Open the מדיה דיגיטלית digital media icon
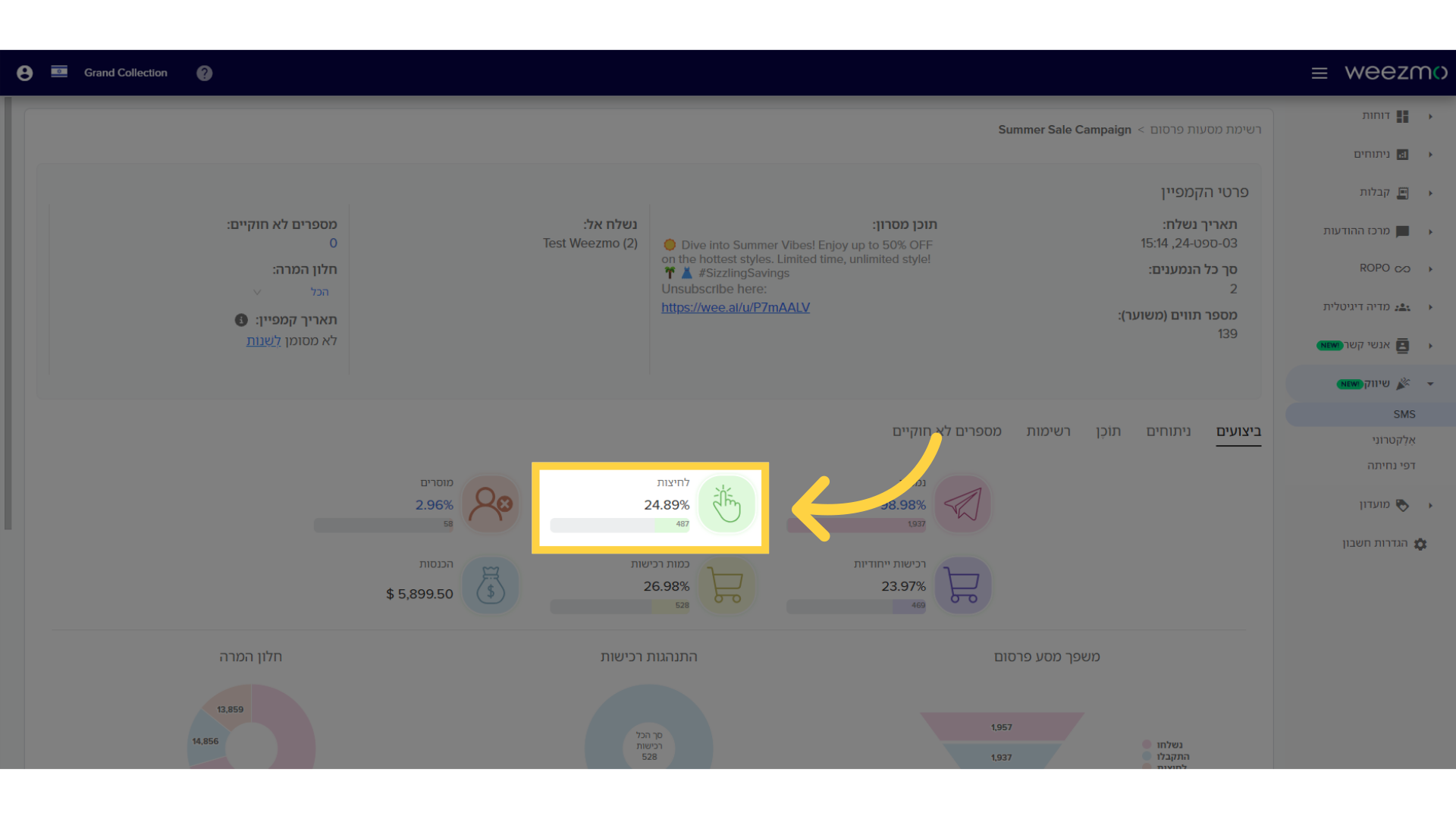The width and height of the screenshot is (1456, 819). click(1403, 307)
